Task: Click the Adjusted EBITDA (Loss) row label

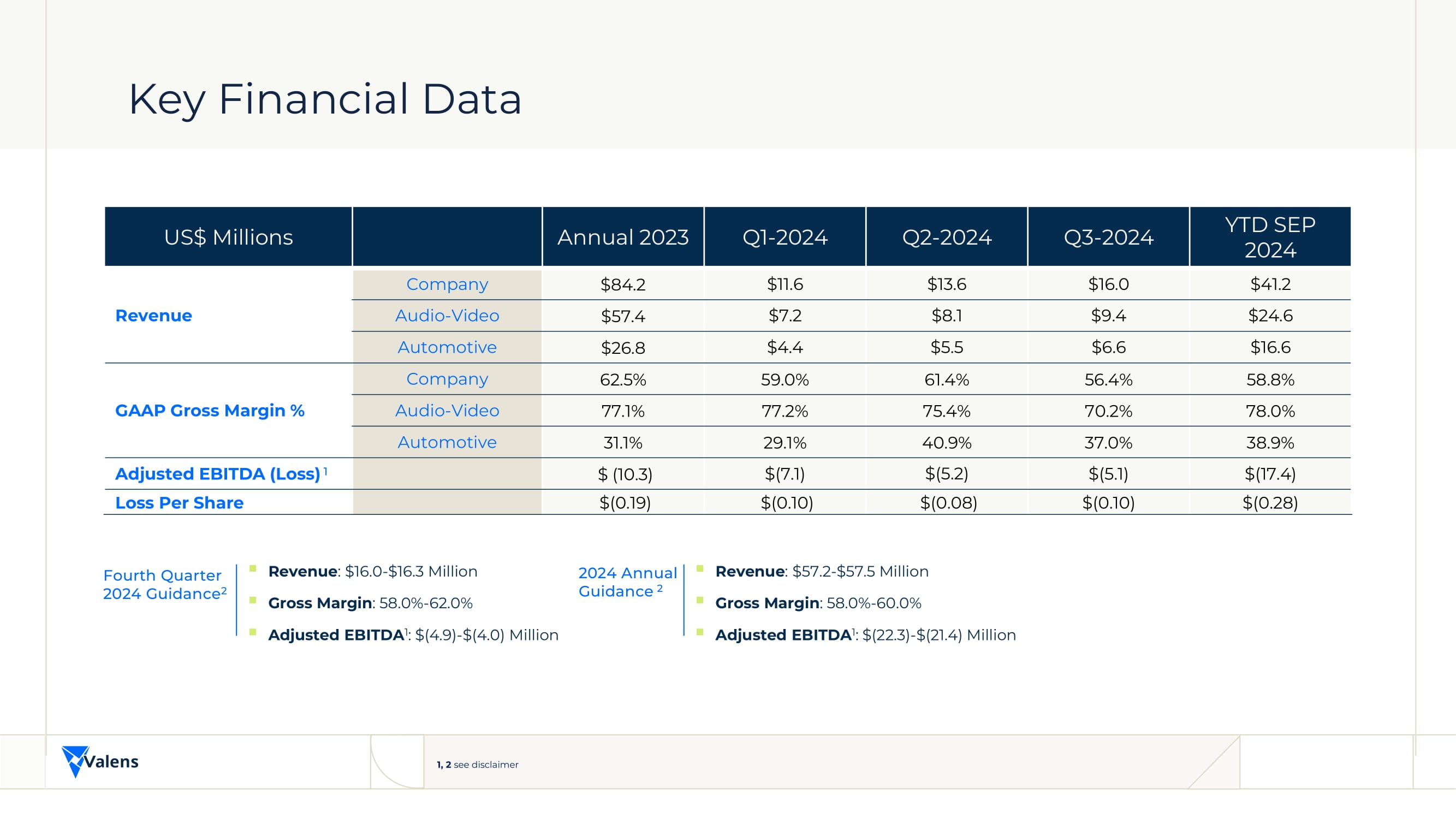Action: coord(218,473)
